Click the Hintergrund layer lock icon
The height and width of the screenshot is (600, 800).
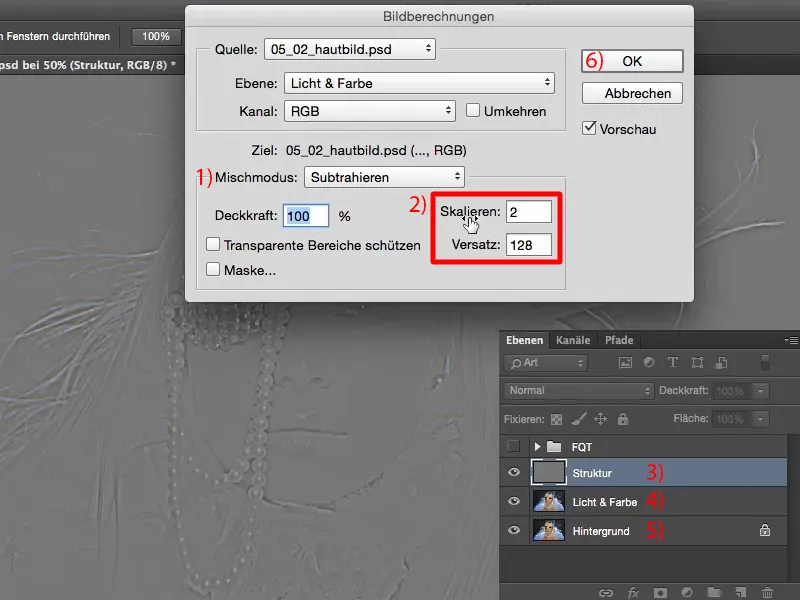pyautogui.click(x=765, y=530)
